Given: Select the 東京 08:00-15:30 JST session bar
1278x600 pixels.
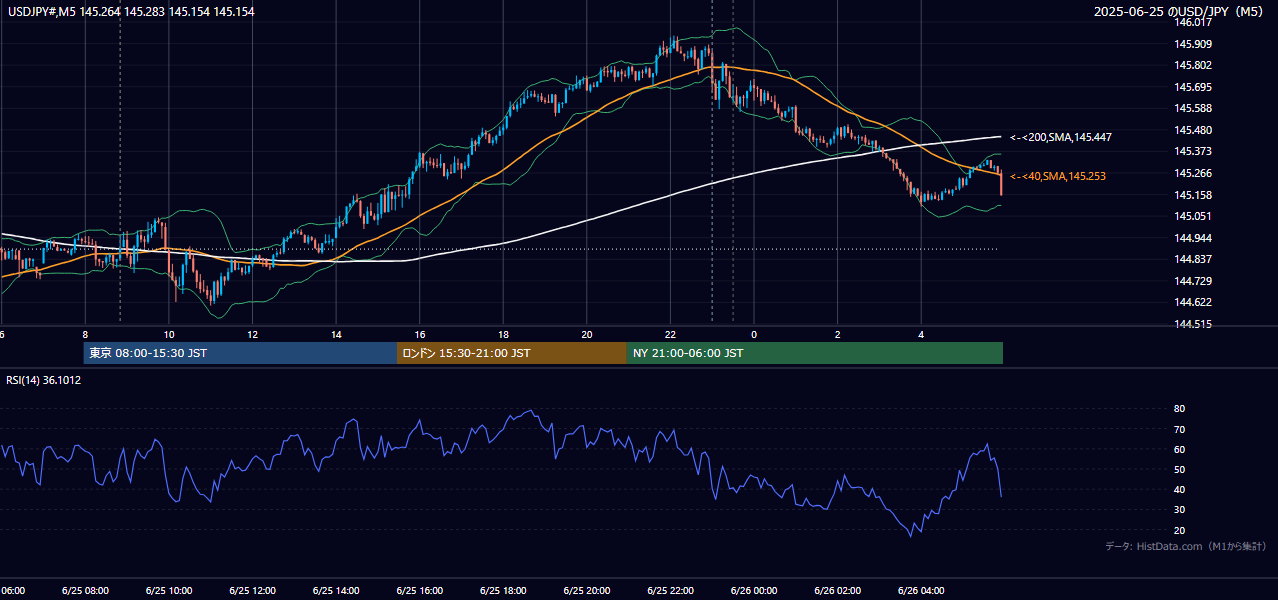Looking at the screenshot, I should point(240,353).
